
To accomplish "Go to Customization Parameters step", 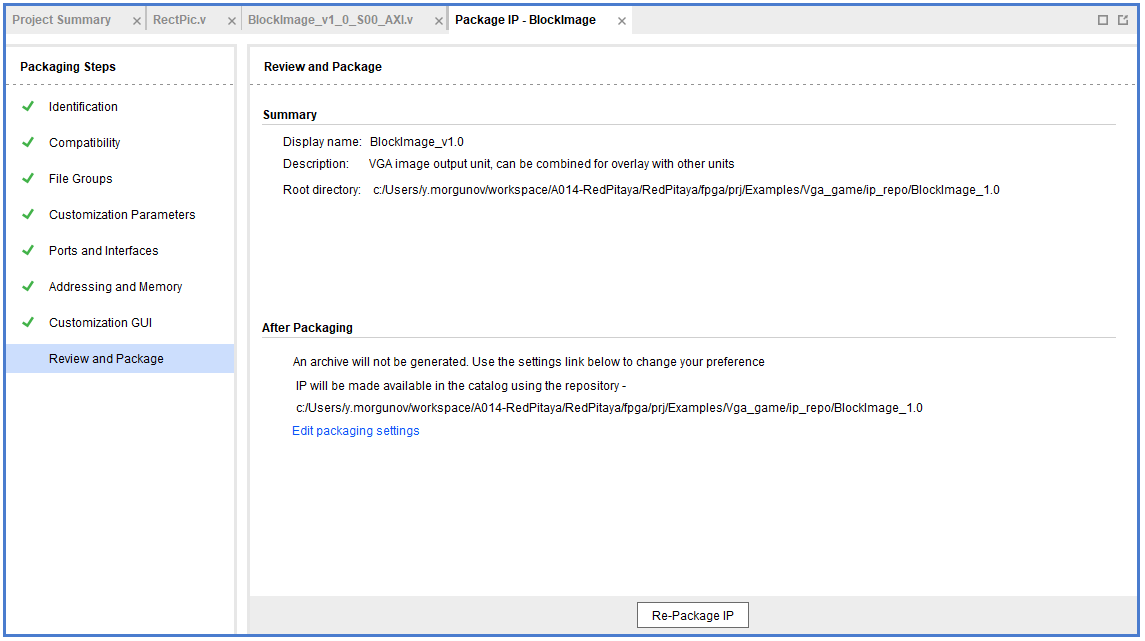I will (122, 215).
